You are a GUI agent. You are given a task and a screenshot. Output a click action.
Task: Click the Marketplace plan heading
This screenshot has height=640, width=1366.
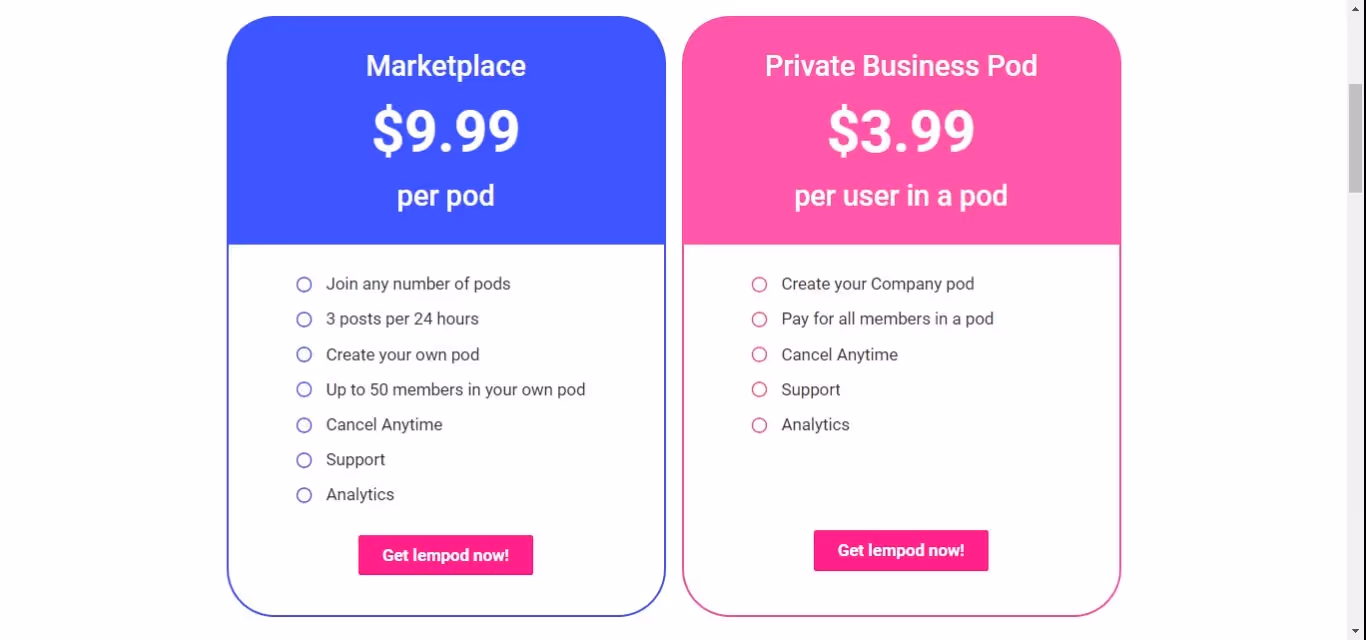tap(445, 66)
